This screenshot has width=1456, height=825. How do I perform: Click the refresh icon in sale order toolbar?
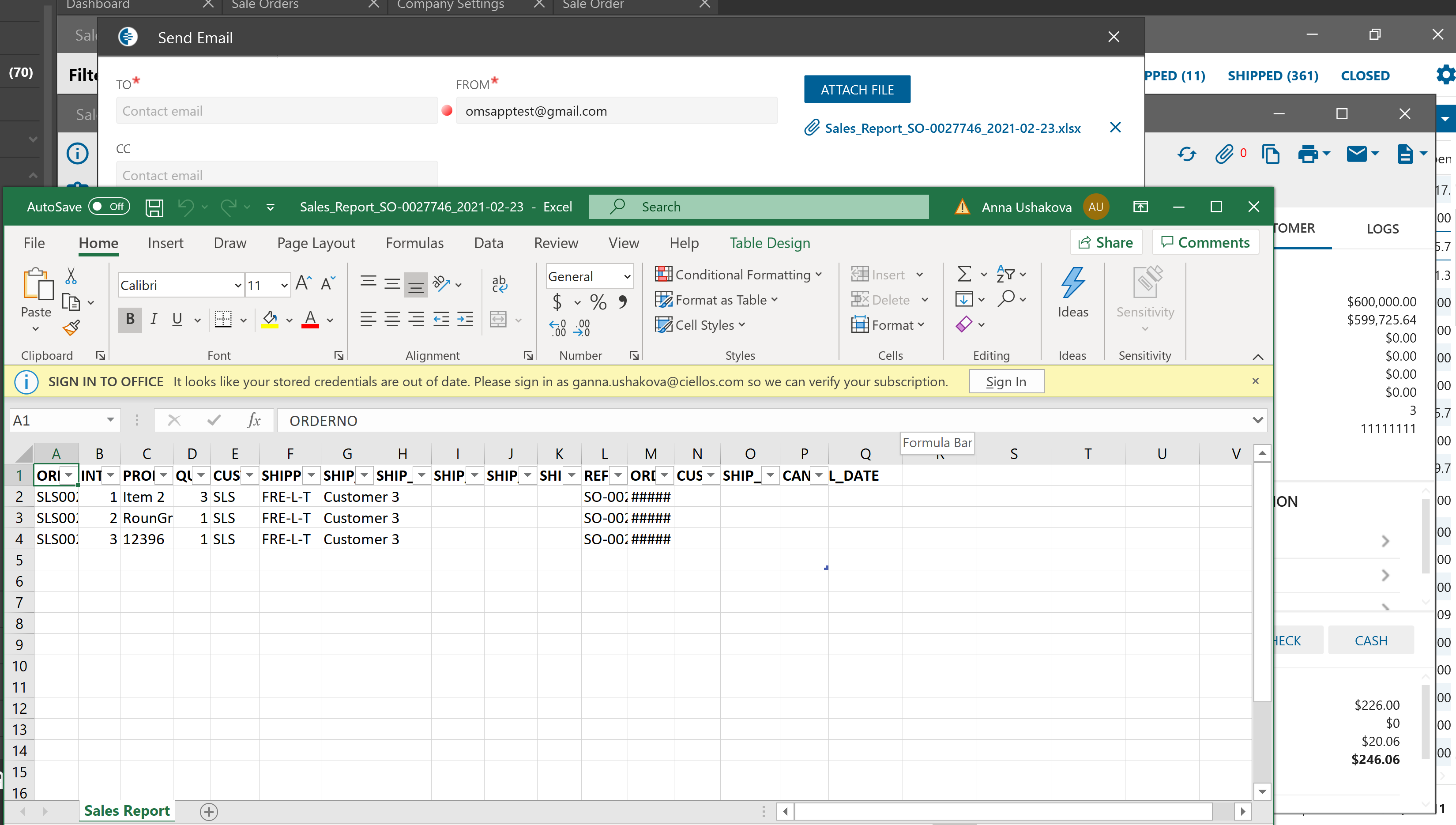click(1186, 154)
